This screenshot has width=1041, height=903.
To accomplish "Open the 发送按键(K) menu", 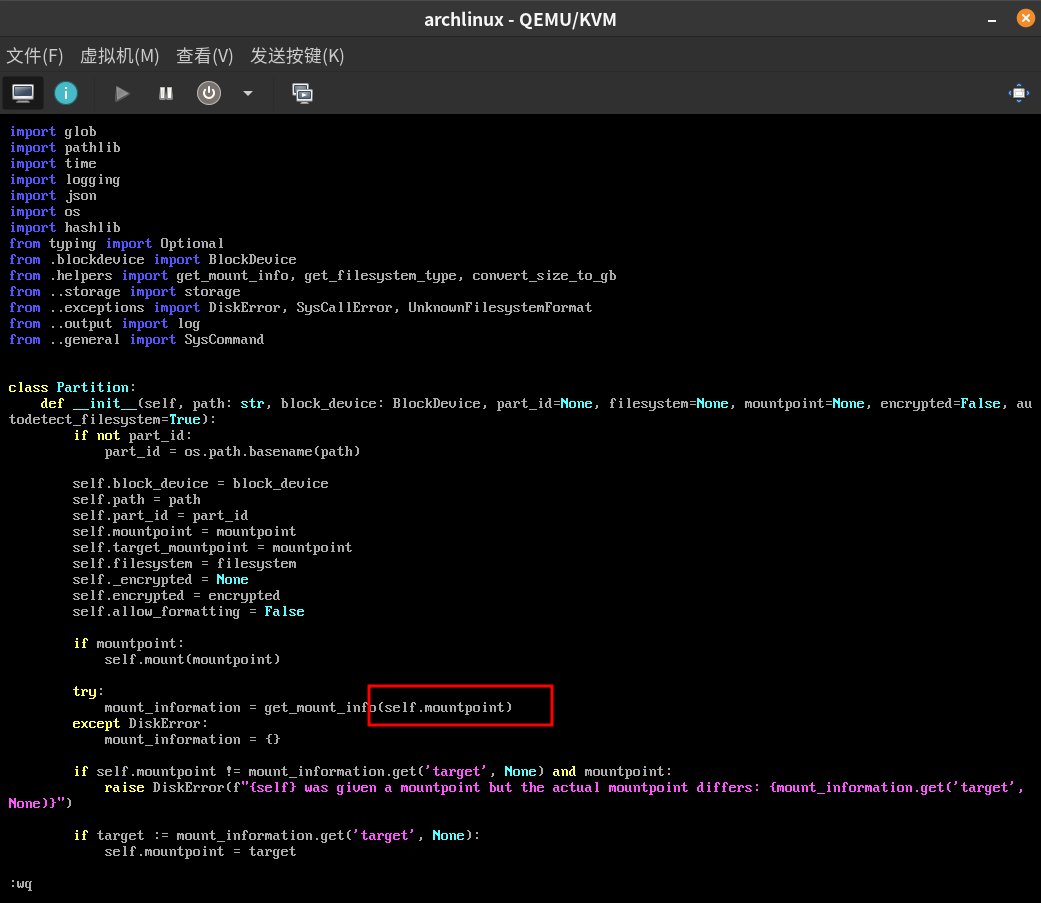I will pyautogui.click(x=297, y=56).
